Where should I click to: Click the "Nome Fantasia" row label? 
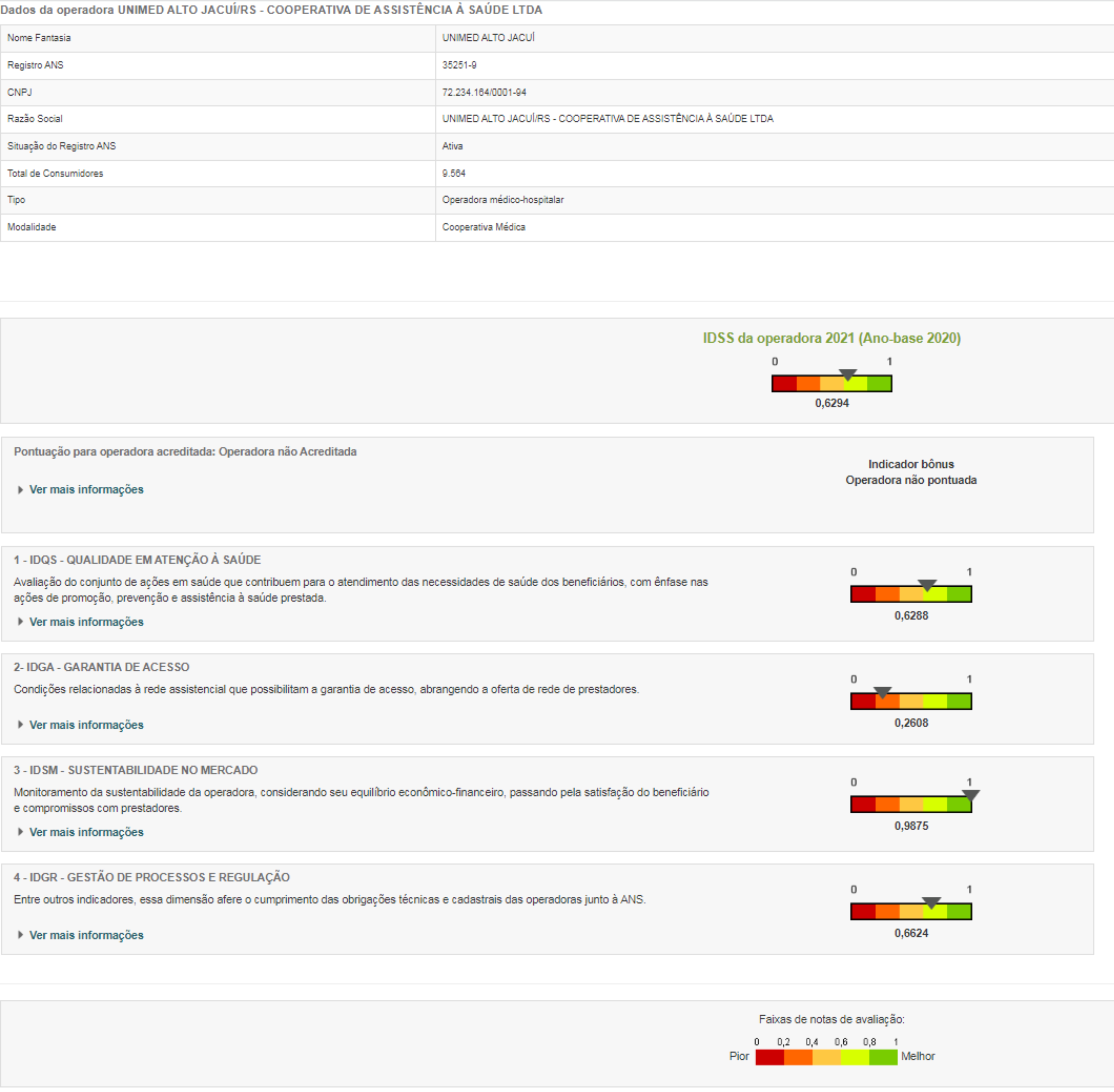click(39, 38)
